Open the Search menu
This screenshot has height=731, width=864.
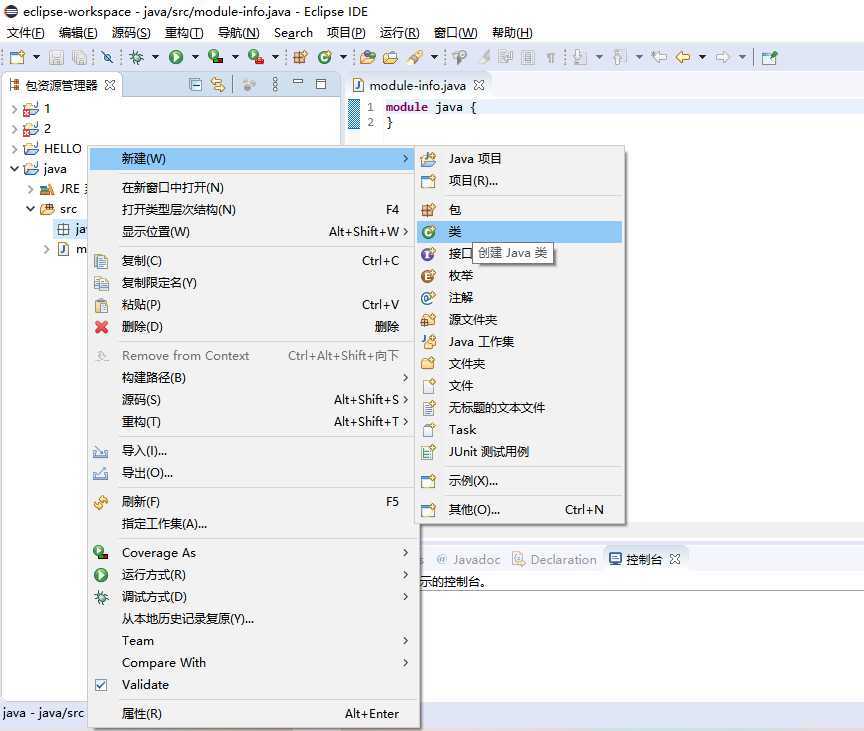click(x=293, y=33)
